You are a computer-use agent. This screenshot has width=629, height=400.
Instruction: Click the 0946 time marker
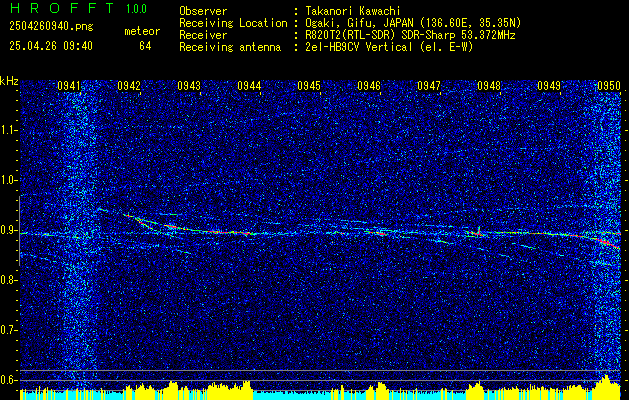[x=369, y=85]
